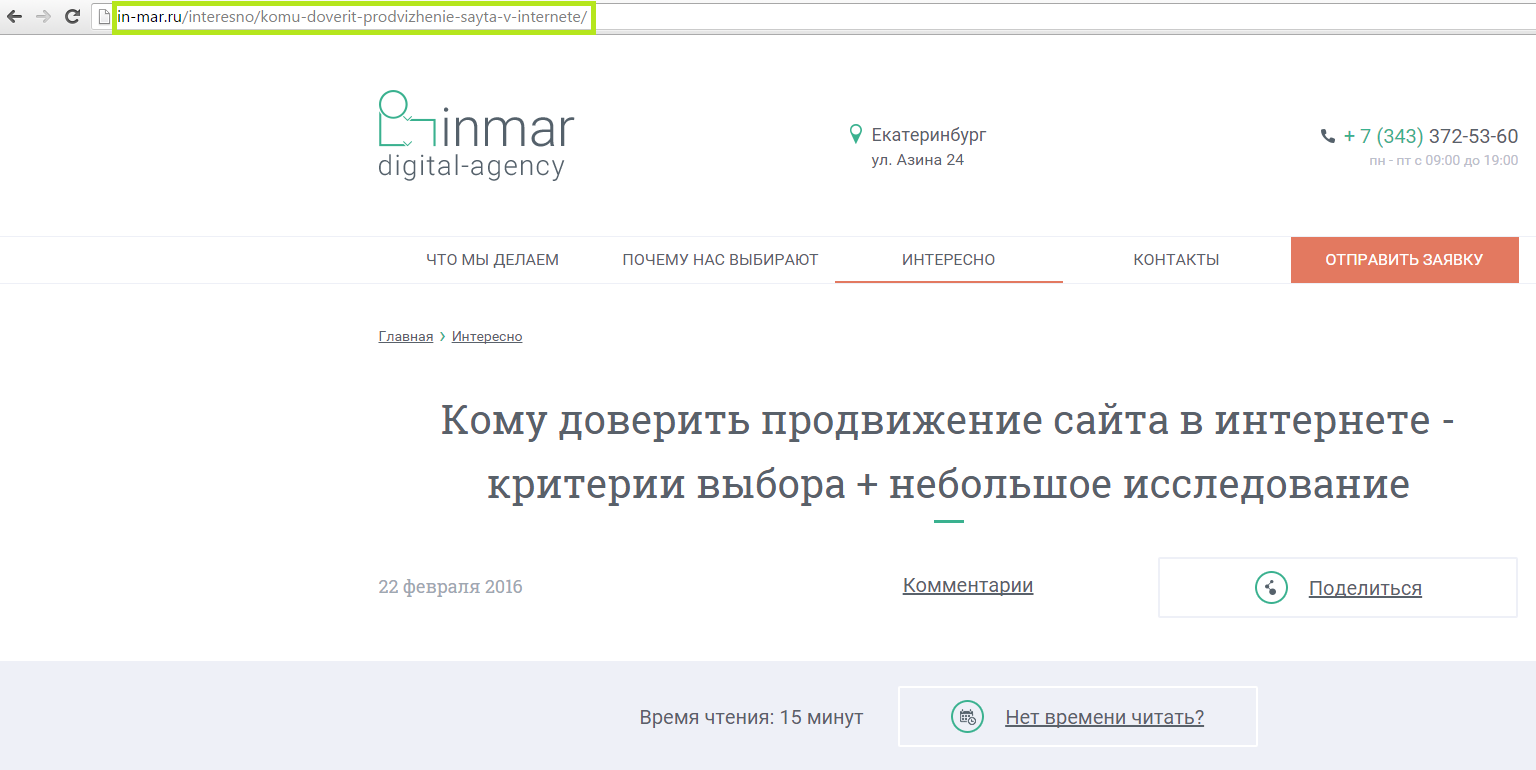Click the circular share icon
This screenshot has height=770, width=1536.
[x=1271, y=588]
